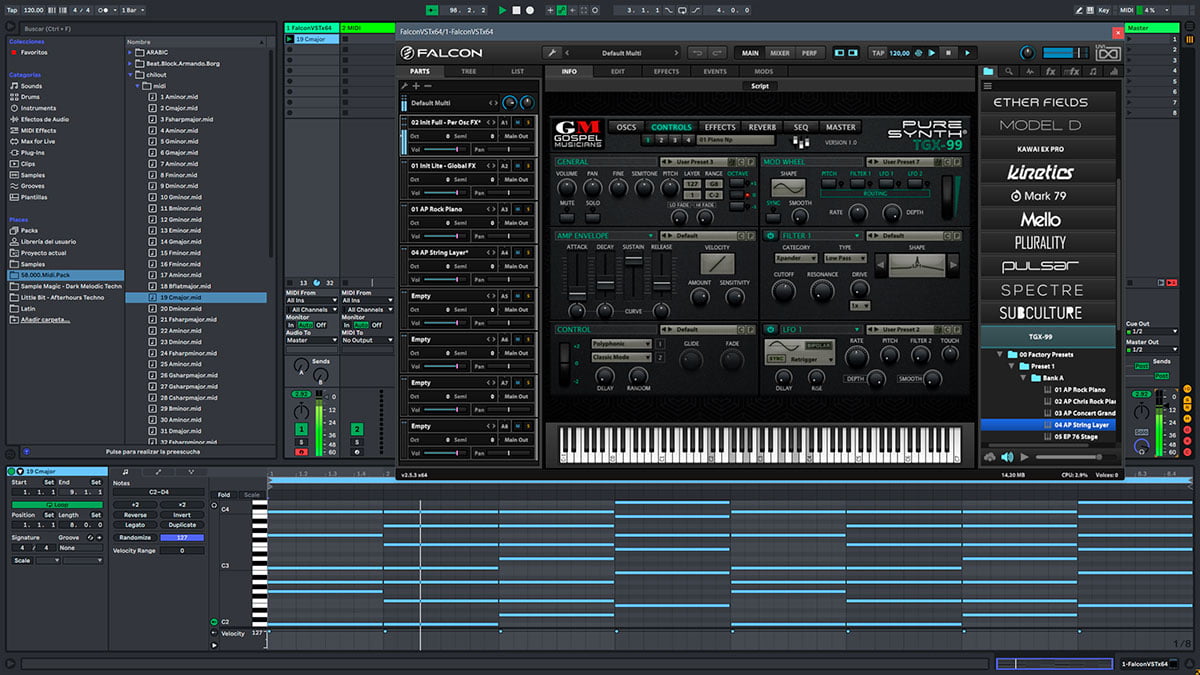Click Falcon redo arrow button
The width and height of the screenshot is (1200, 675).
719,52
